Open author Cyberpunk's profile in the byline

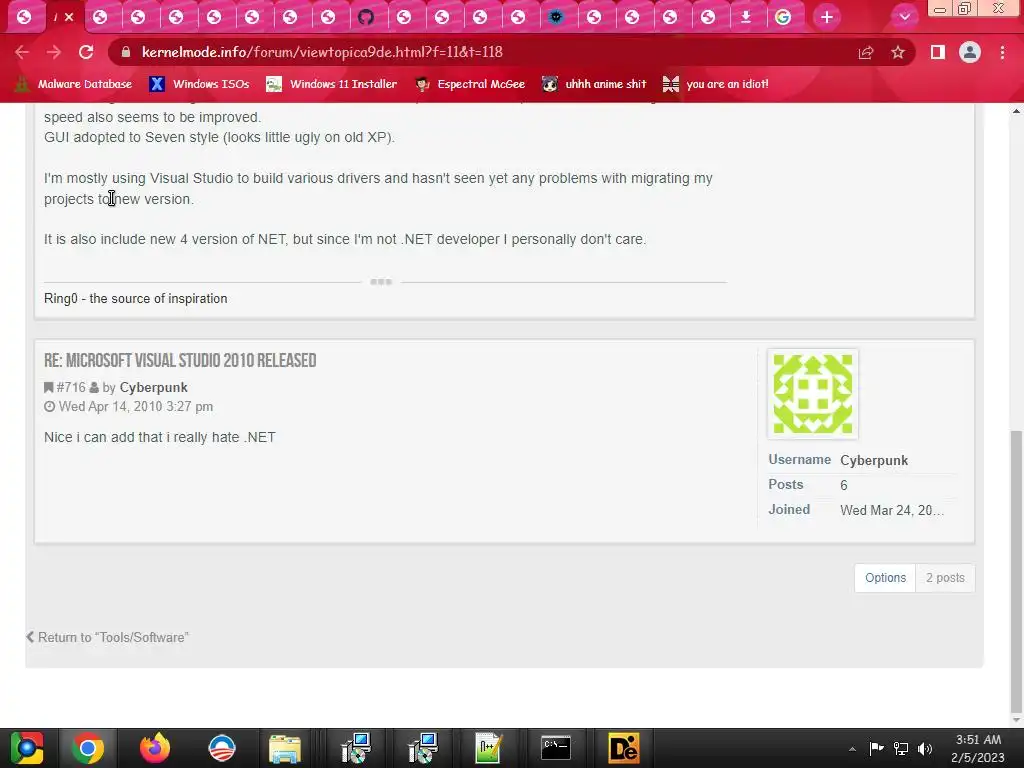153,387
